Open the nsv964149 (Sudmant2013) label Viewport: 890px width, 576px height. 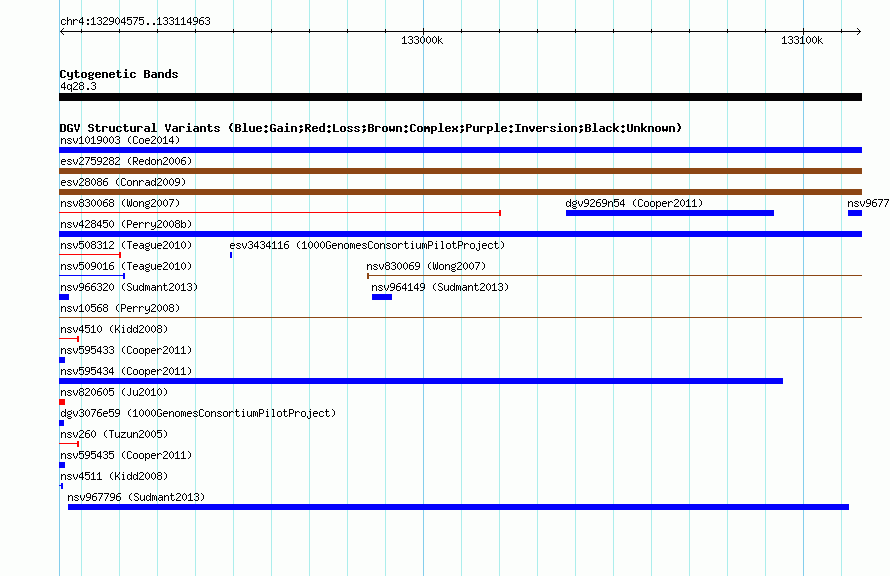tap(440, 287)
